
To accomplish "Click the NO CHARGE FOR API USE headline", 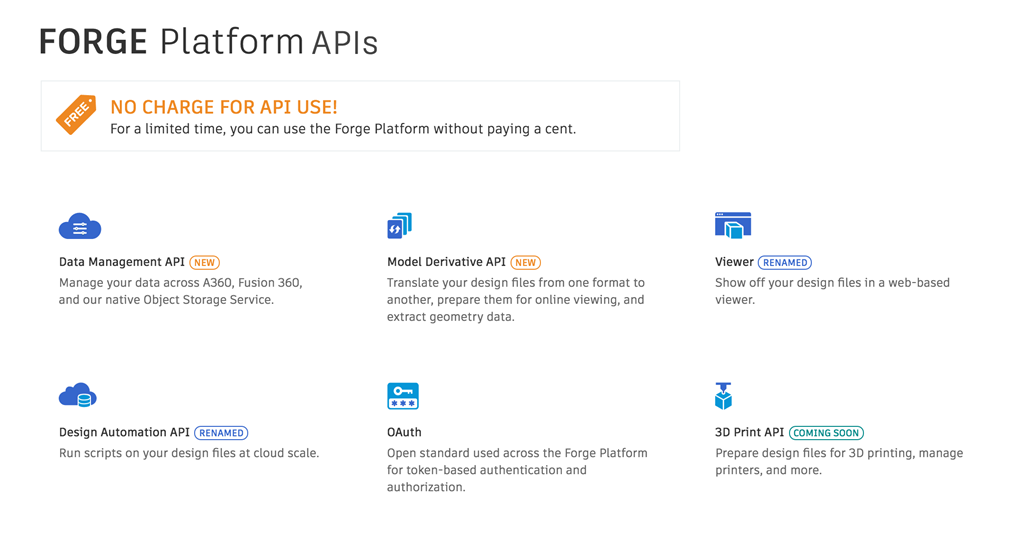I will (224, 107).
